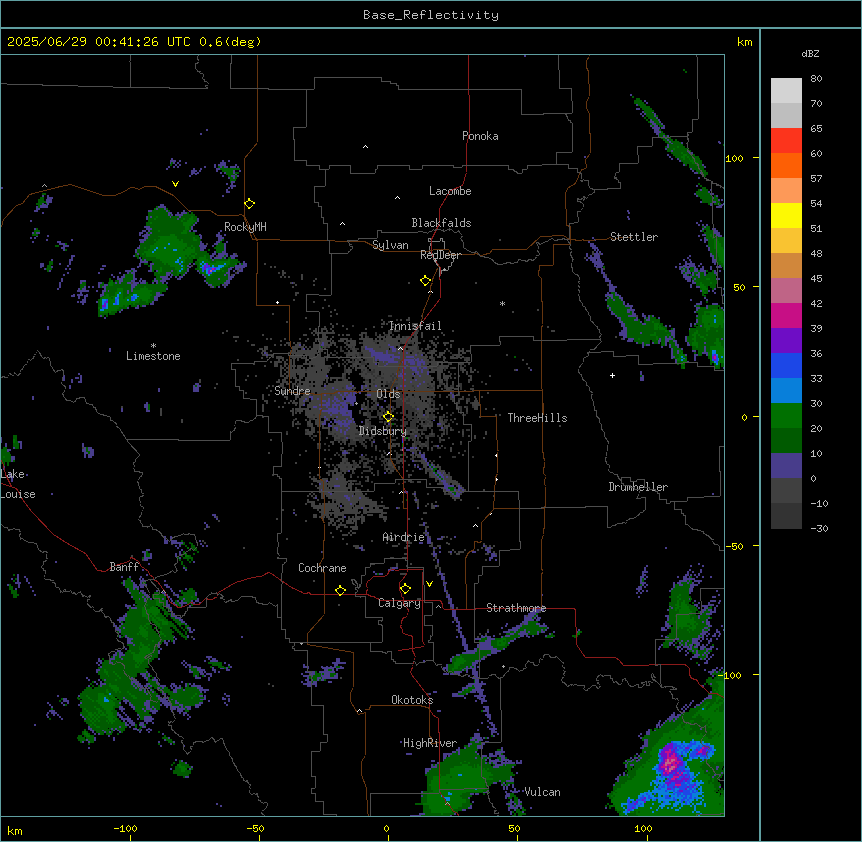Select the Innisfail label
This screenshot has width=862, height=842.
tap(415, 326)
